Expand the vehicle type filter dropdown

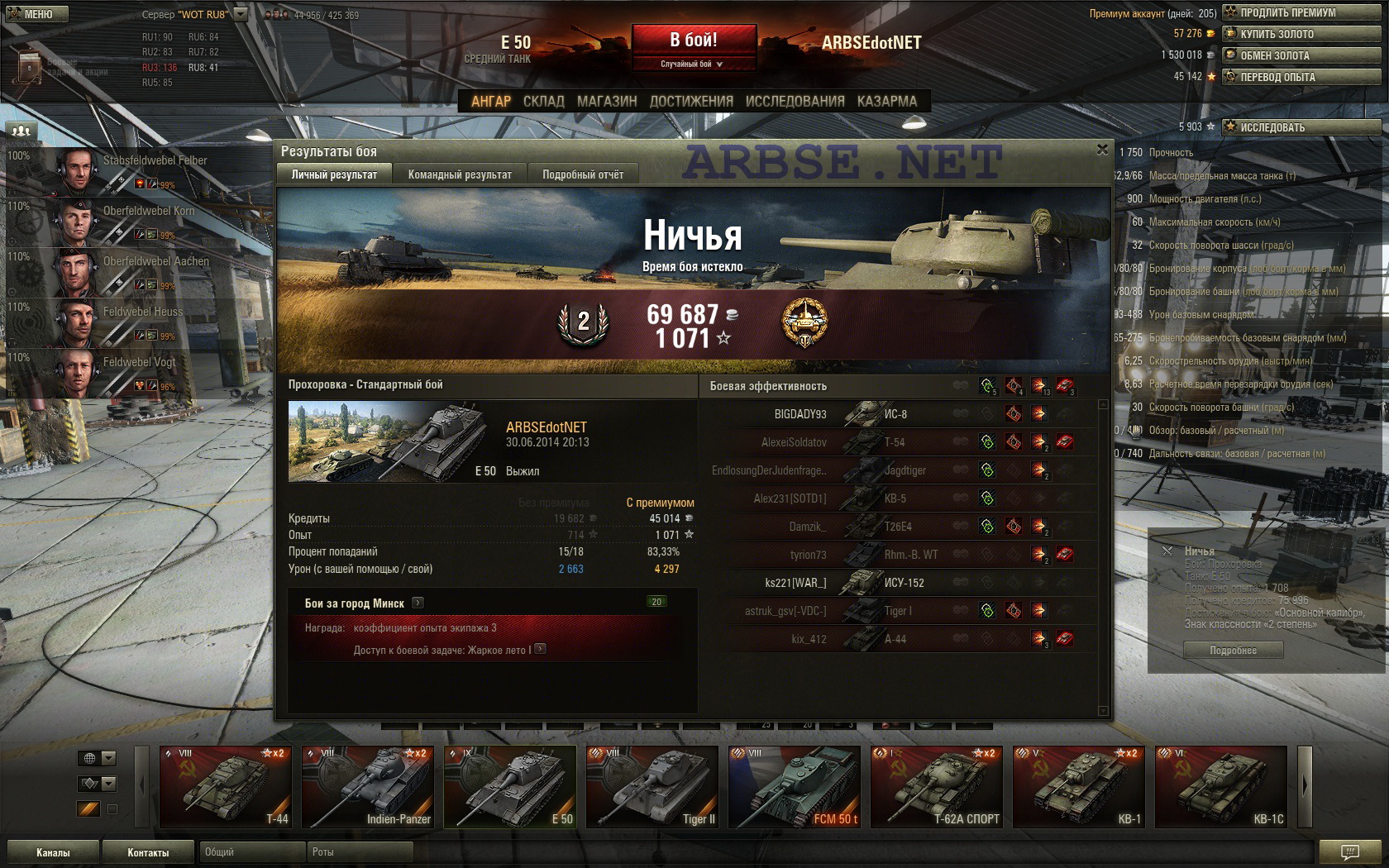[98, 784]
